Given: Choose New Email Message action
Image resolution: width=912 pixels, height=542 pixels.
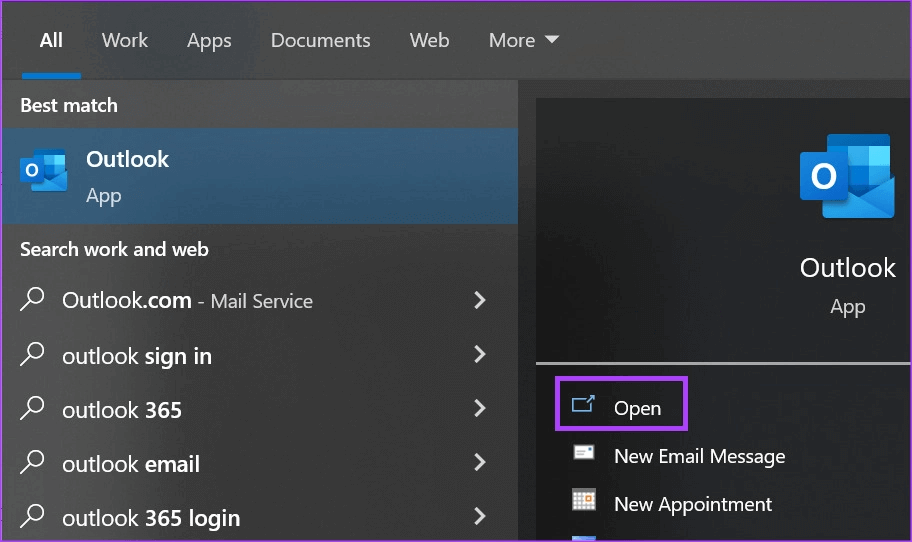Looking at the screenshot, I should pos(699,457).
